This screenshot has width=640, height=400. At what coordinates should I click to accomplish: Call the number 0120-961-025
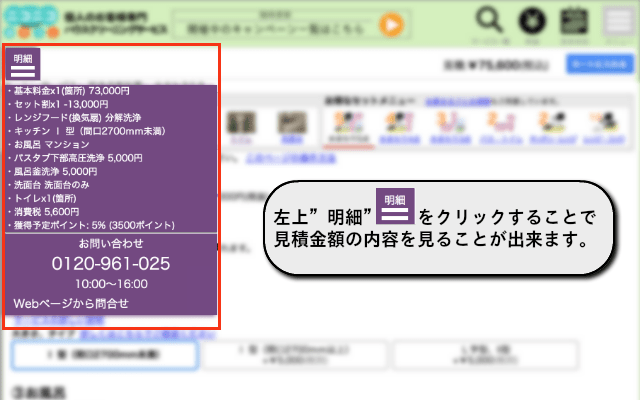pos(111,264)
